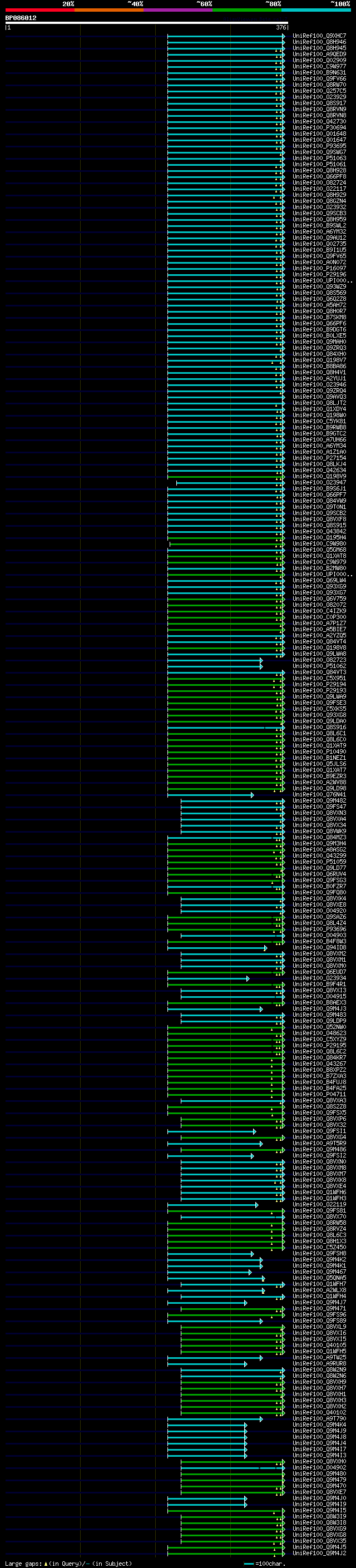Viewport: 356px width, 1568px height.
Task: Select the UniRef100_P10490 entry
Action: click(x=319, y=752)
